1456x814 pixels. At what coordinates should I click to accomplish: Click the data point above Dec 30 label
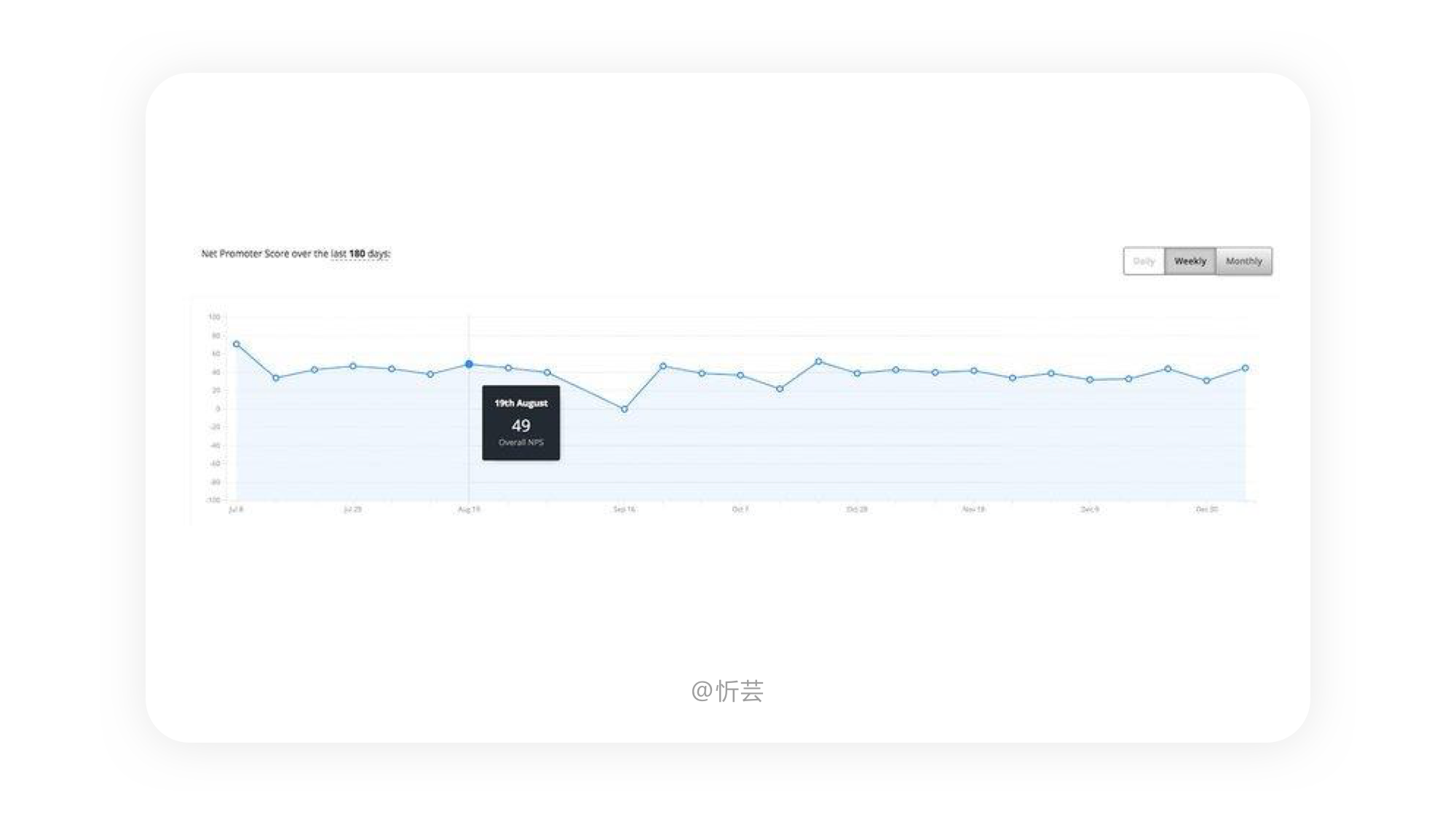[1206, 381]
